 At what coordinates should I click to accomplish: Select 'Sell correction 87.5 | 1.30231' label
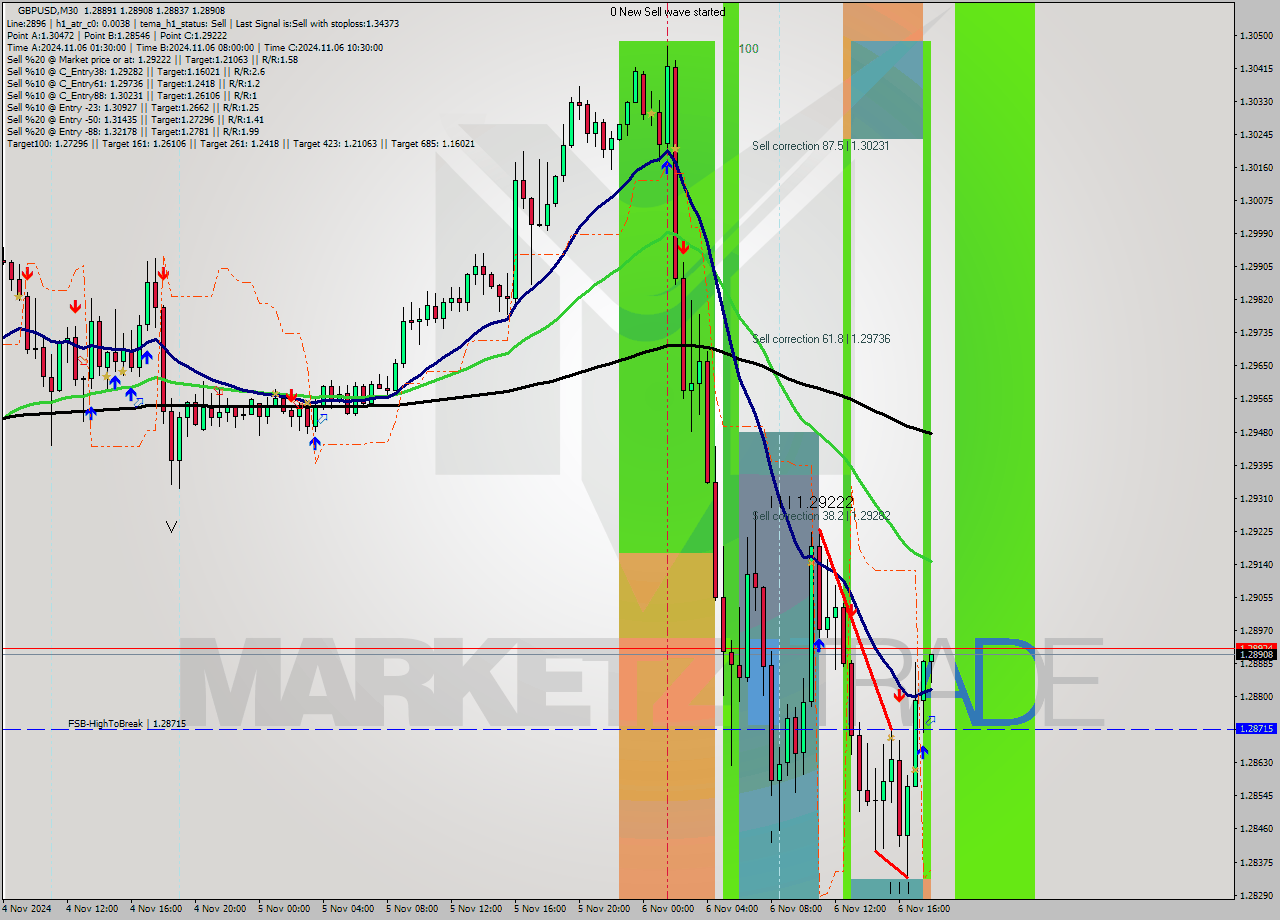[x=821, y=146]
